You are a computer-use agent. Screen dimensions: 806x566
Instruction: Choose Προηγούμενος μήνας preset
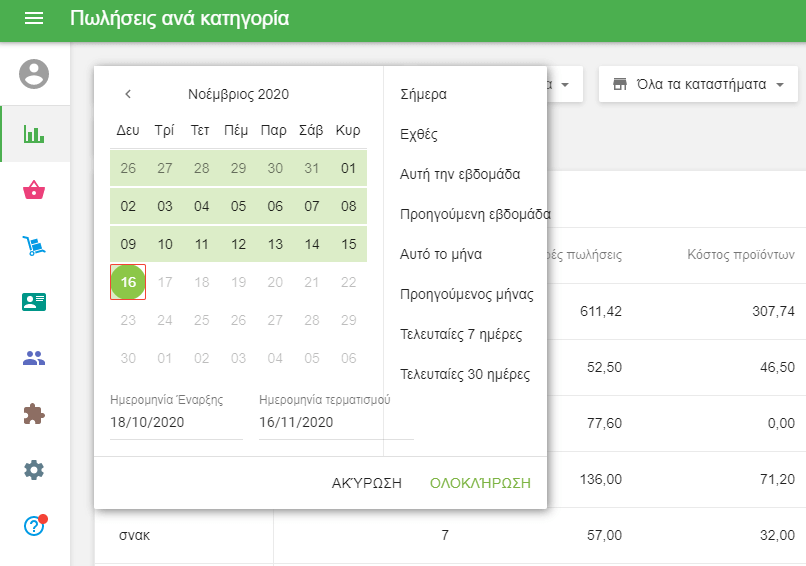coord(466,294)
